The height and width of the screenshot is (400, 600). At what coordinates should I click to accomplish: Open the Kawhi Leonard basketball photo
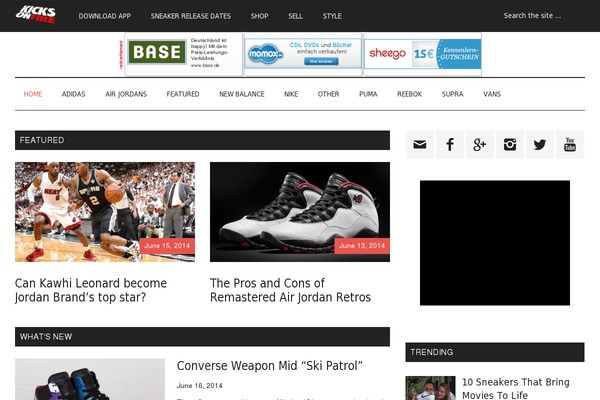(x=105, y=212)
